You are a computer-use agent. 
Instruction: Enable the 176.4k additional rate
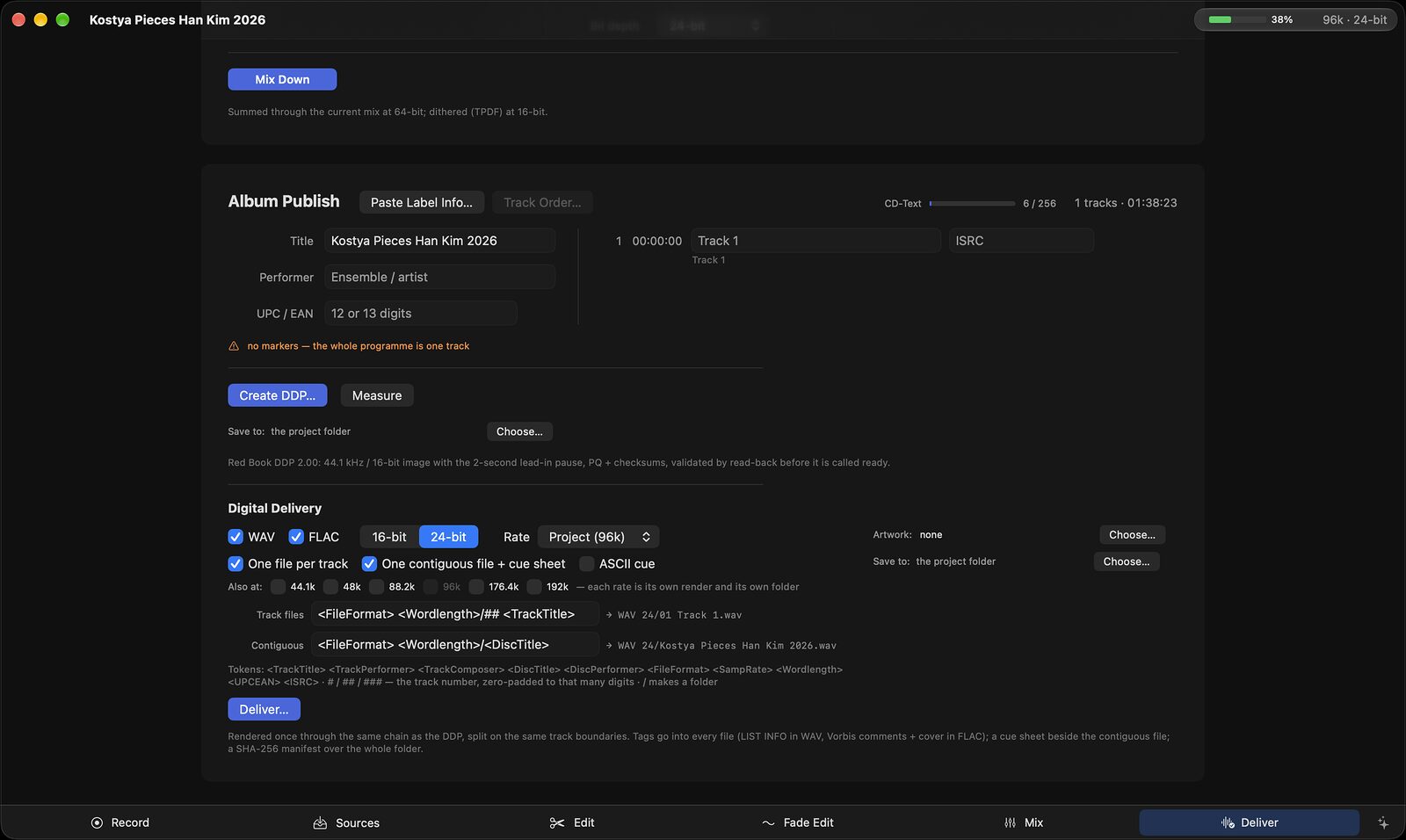point(476,587)
